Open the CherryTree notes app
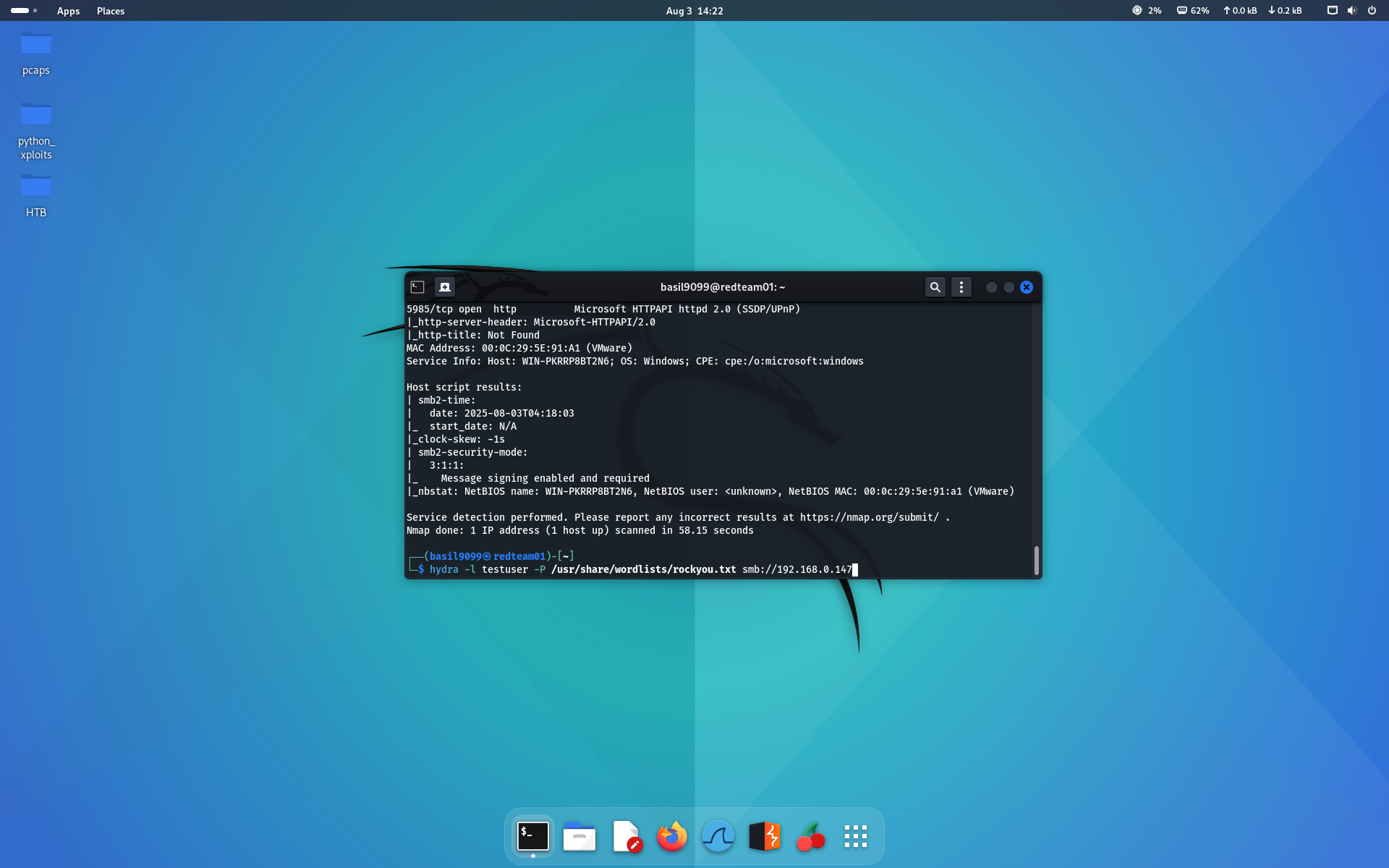Screen dimensions: 1389x868 [x=810, y=836]
